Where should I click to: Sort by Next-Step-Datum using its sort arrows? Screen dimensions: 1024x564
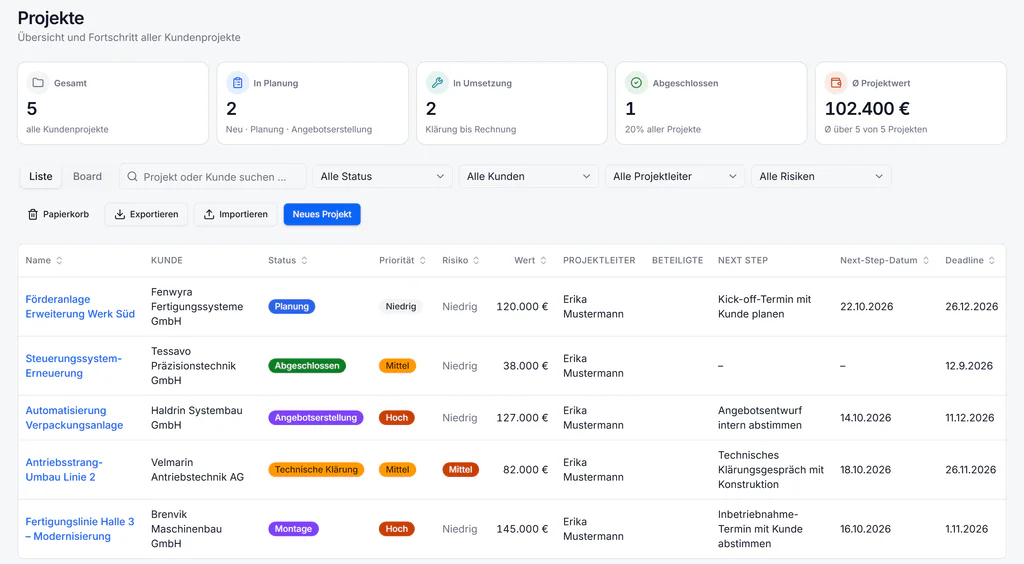(x=925, y=260)
